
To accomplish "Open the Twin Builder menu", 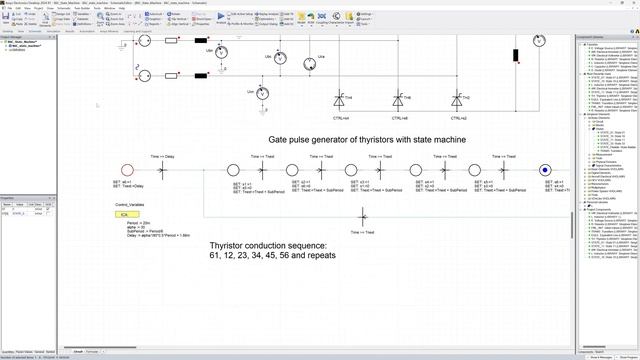I will 82,8.
